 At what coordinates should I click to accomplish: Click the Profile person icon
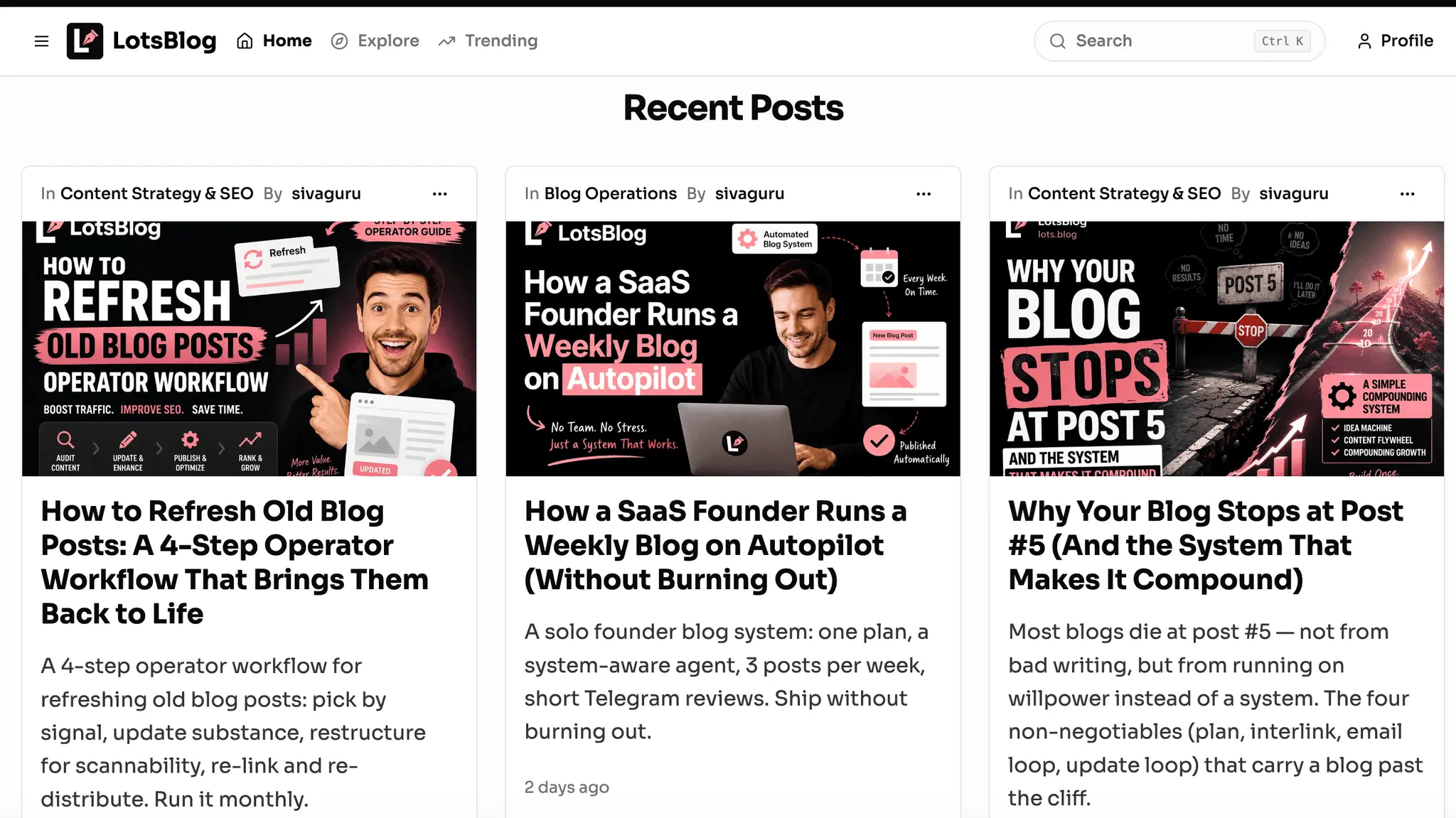pos(1364,41)
